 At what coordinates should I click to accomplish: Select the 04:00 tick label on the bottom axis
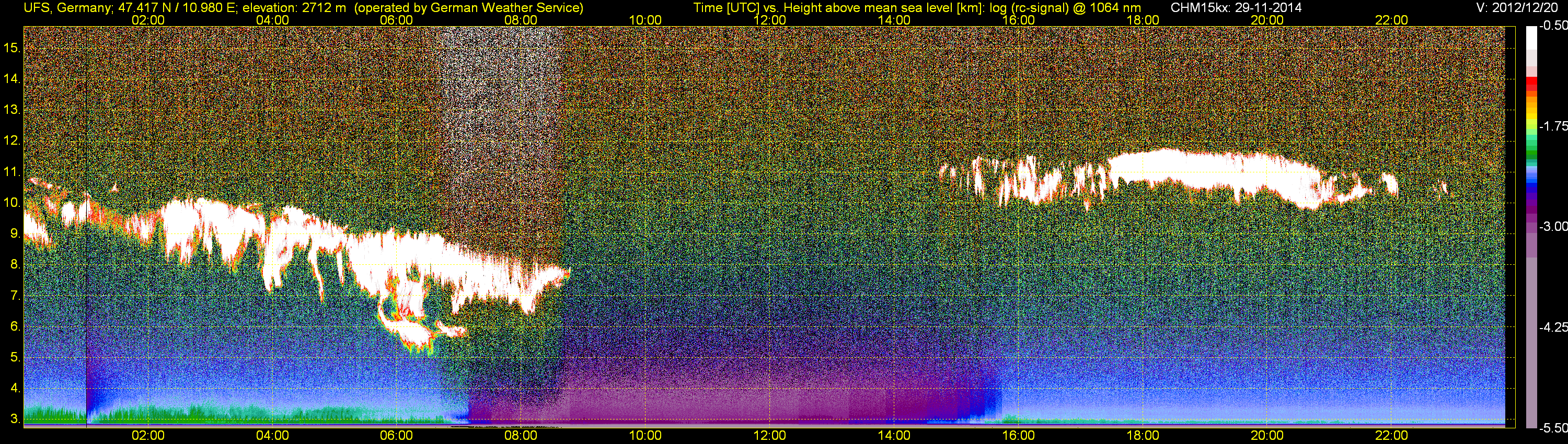(x=272, y=436)
